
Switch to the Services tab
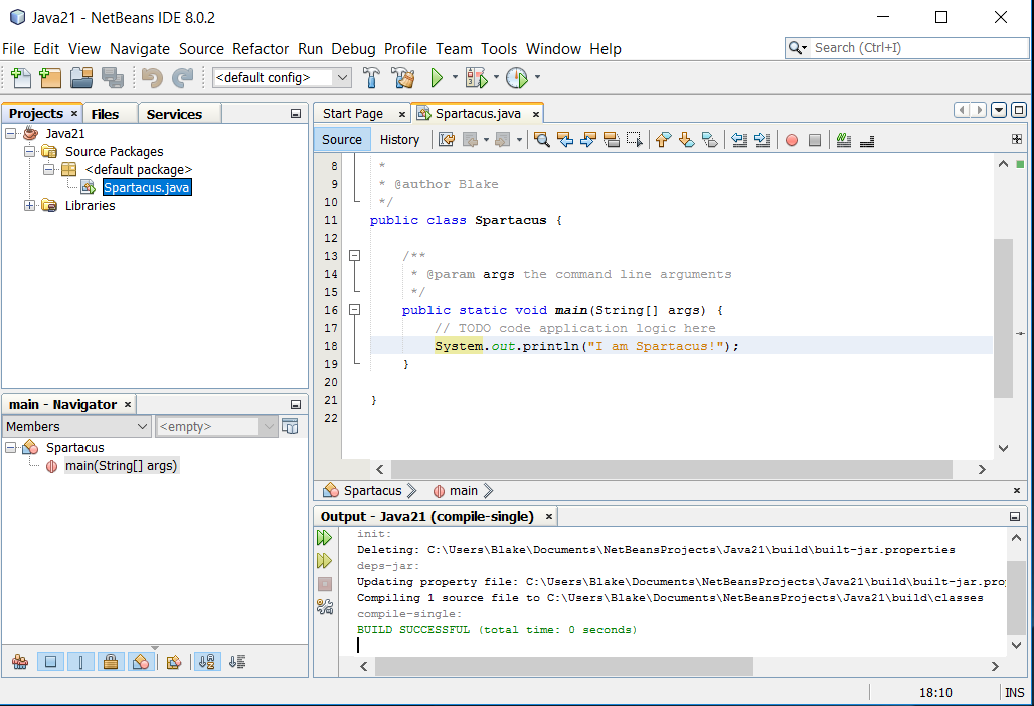point(174,114)
